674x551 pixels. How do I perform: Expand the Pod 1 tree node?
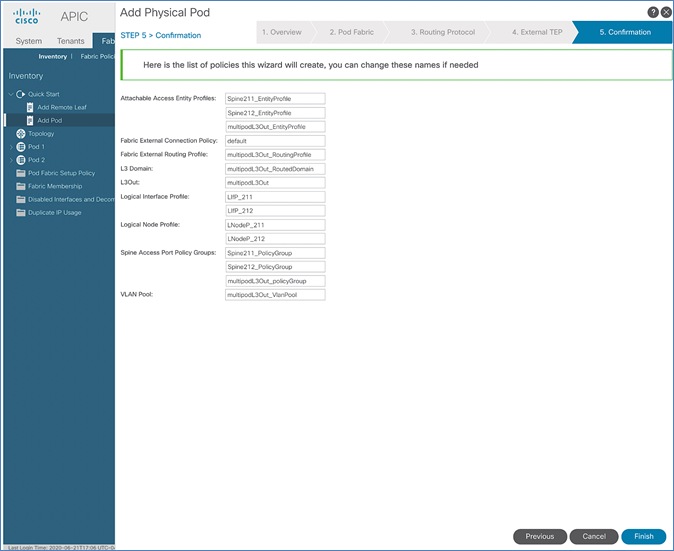coord(11,147)
